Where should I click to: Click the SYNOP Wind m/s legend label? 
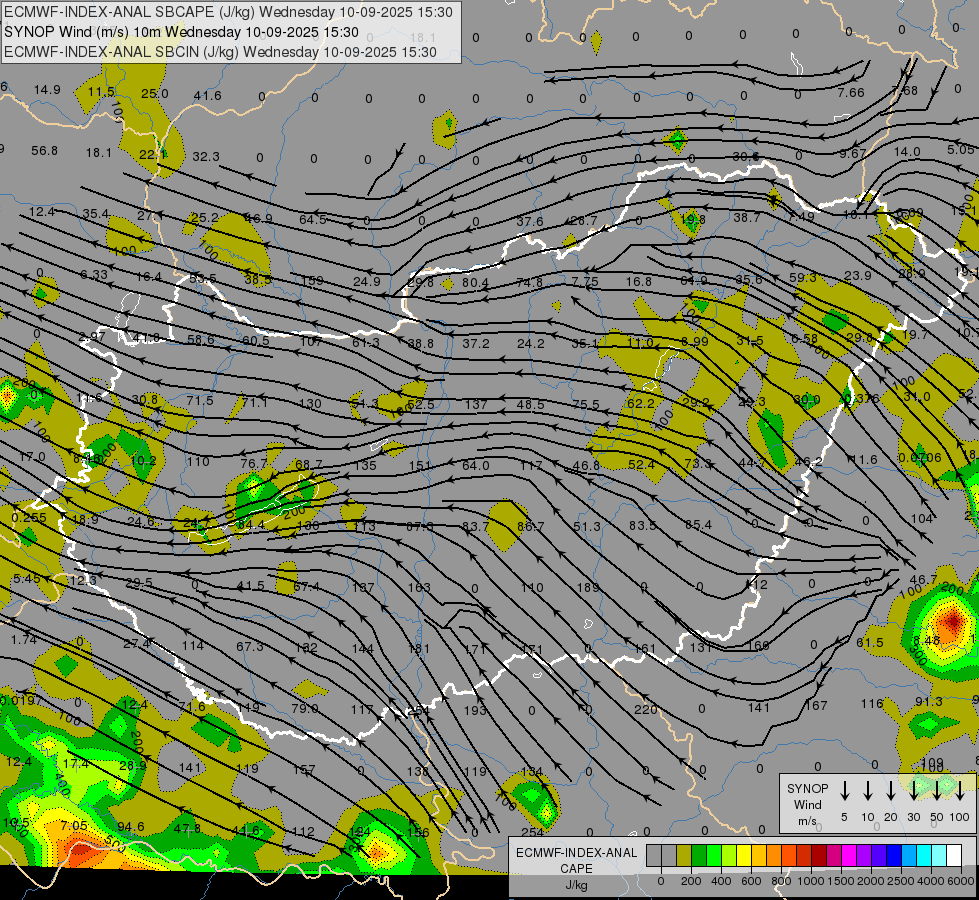[x=807, y=804]
